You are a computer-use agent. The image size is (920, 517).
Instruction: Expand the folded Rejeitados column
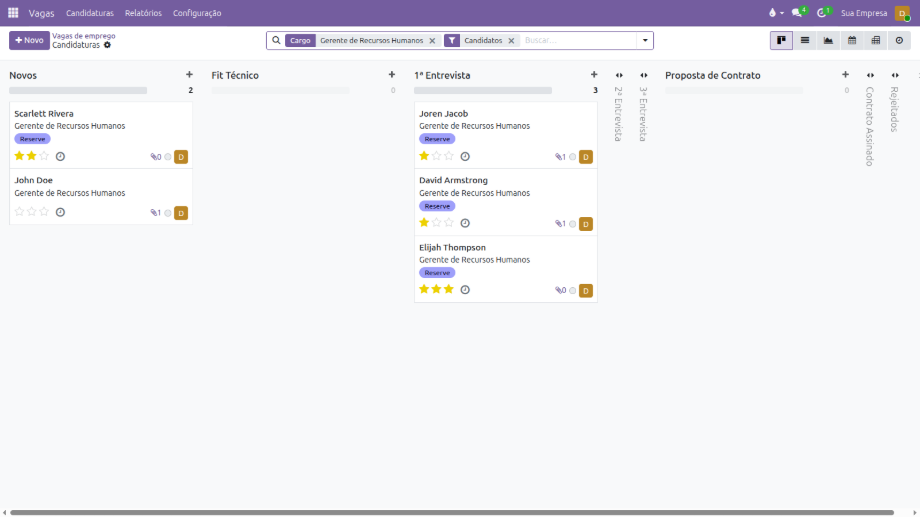(x=895, y=75)
